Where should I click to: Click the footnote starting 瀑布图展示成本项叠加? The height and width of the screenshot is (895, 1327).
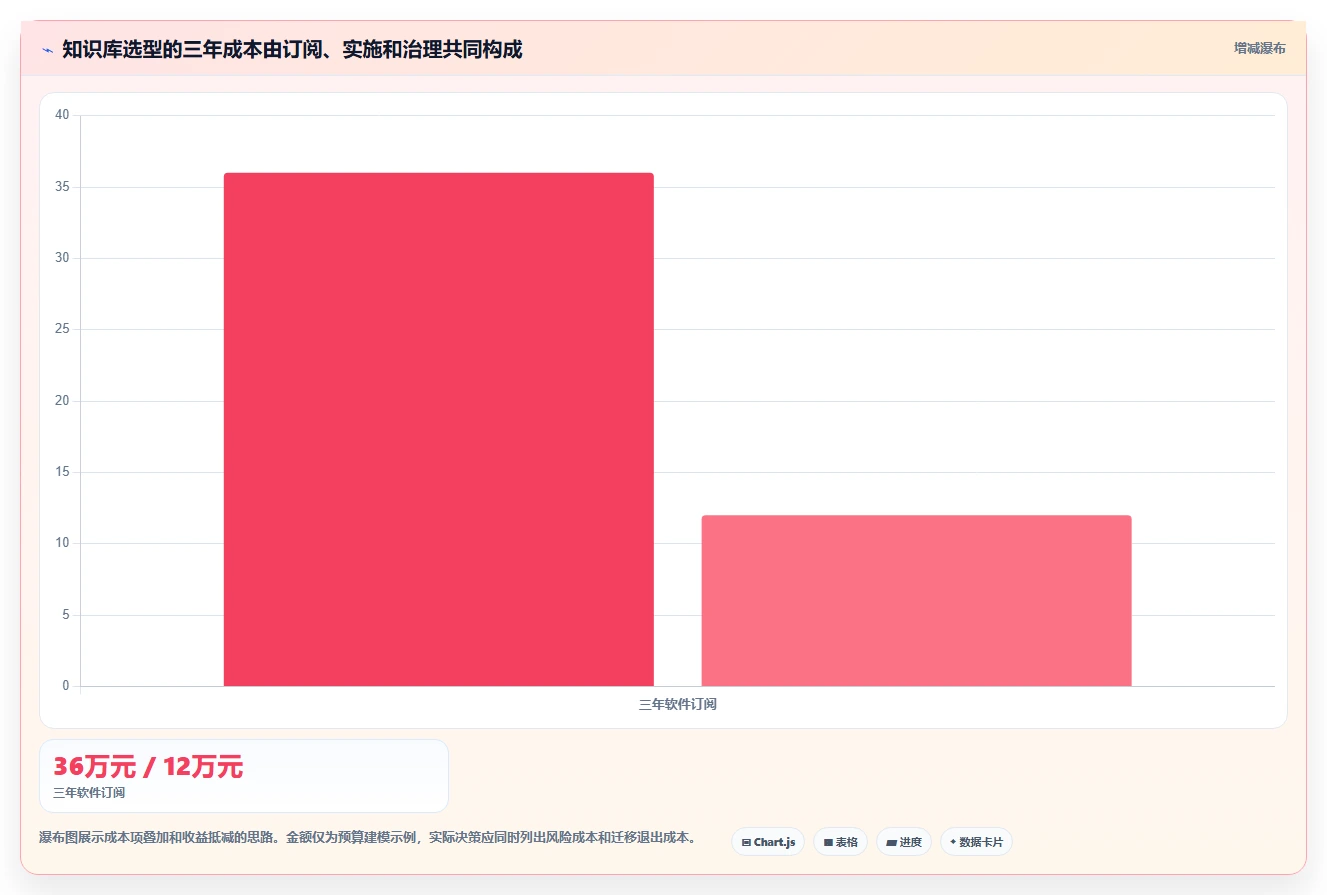367,837
